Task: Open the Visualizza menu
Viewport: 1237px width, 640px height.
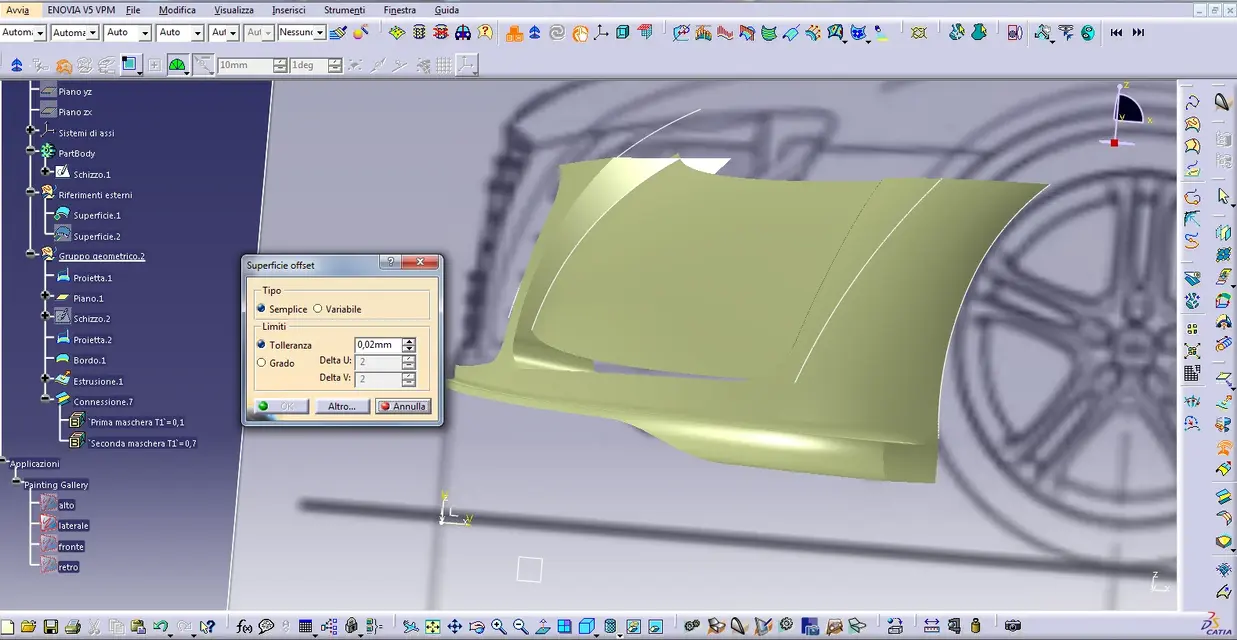Action: pos(234,10)
